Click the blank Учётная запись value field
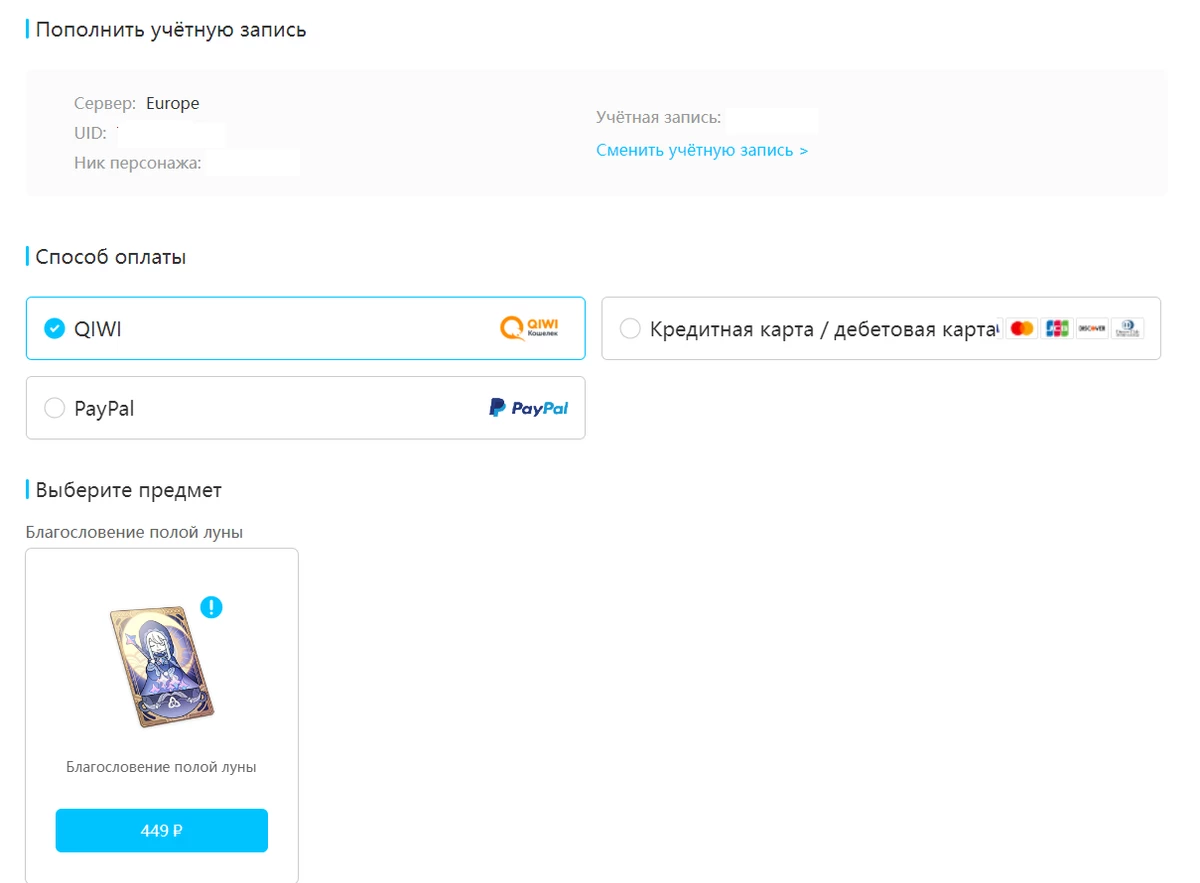The width and height of the screenshot is (1200, 883). coord(772,120)
